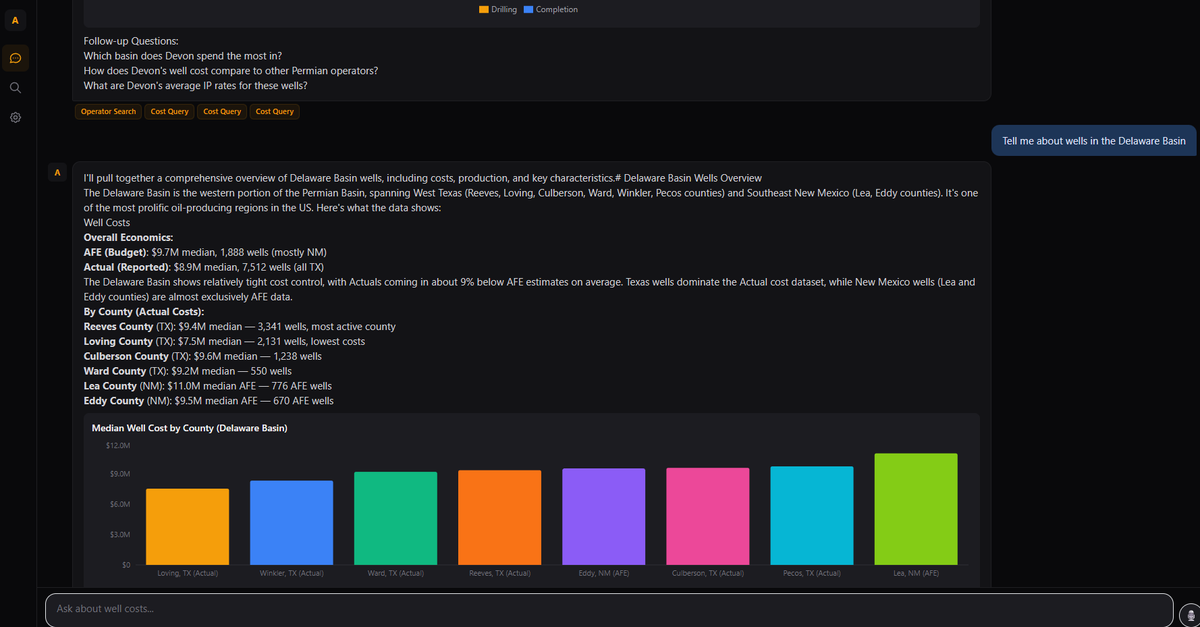Toggle the Drilling series in the chart legend
This screenshot has height=627, width=1200.
pyautogui.click(x=498, y=9)
